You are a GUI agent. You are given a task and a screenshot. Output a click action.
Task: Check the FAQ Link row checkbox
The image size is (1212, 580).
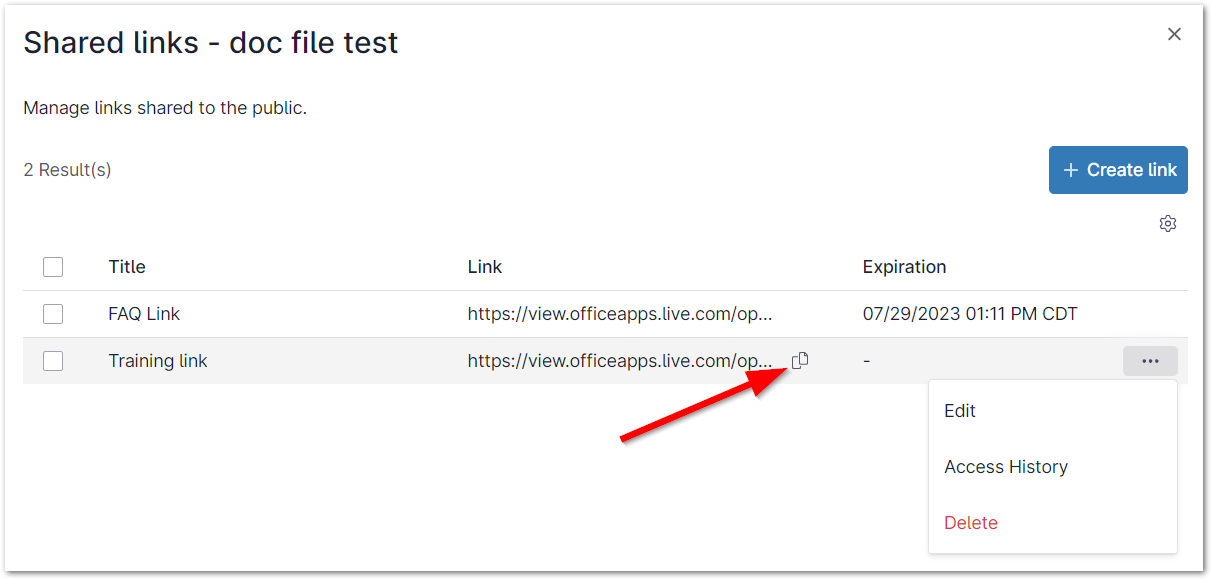tap(53, 314)
